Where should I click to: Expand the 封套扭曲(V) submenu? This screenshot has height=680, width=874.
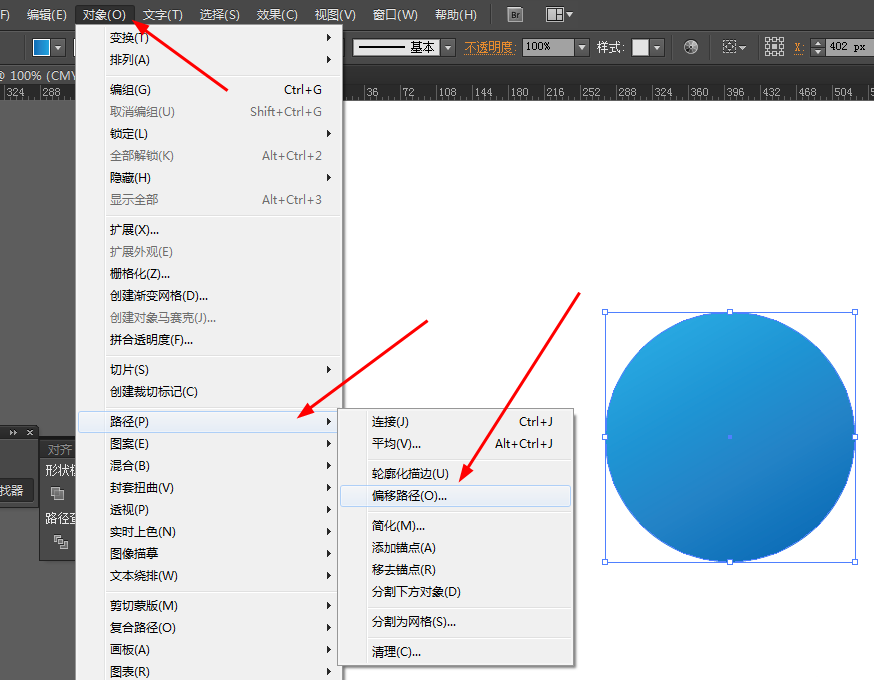point(209,488)
